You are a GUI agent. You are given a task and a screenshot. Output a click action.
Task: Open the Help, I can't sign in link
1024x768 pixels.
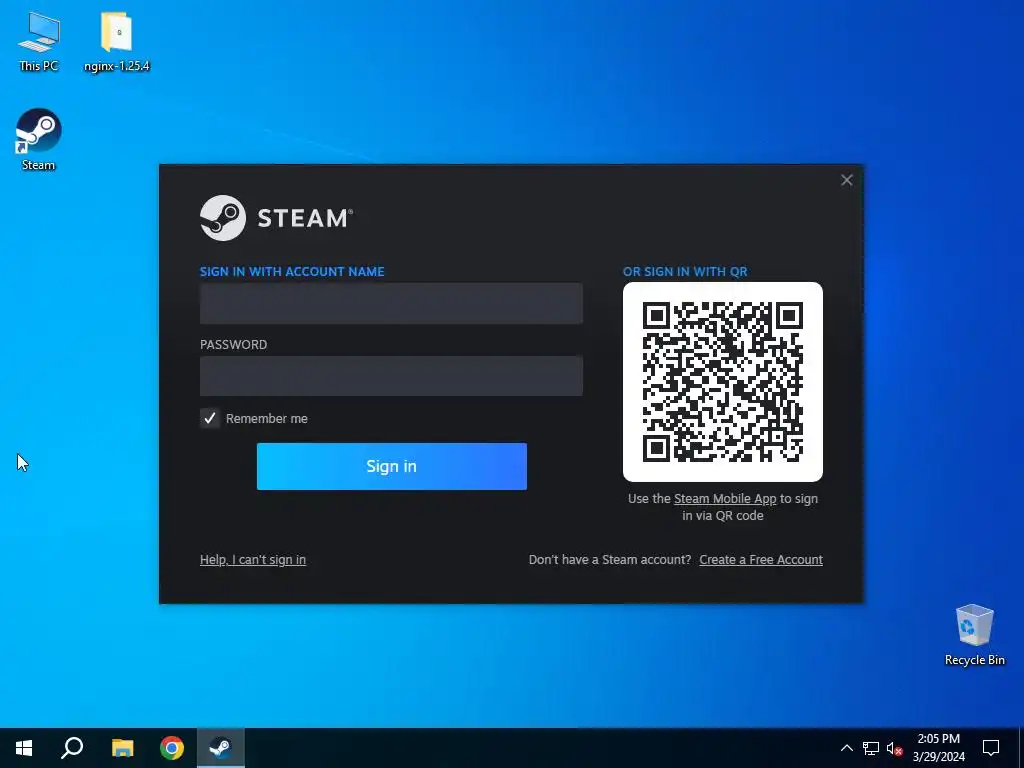click(253, 560)
